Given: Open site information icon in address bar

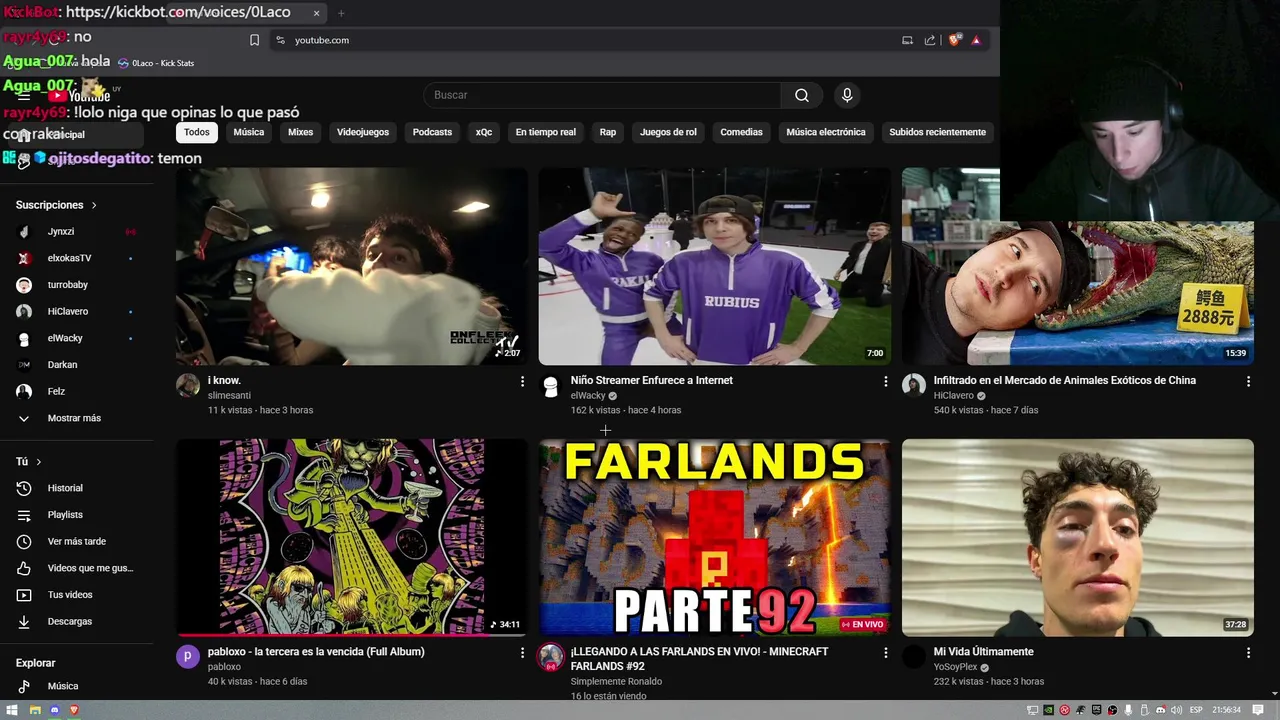Looking at the screenshot, I should [280, 40].
